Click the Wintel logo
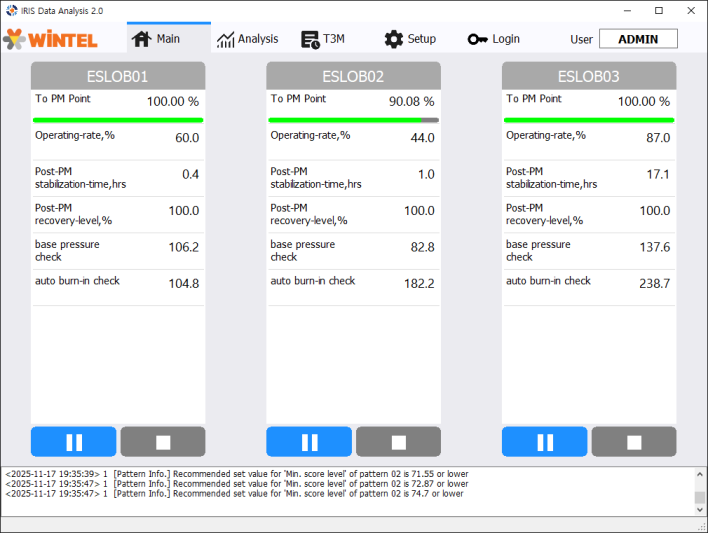The image size is (708, 533). tap(50, 39)
